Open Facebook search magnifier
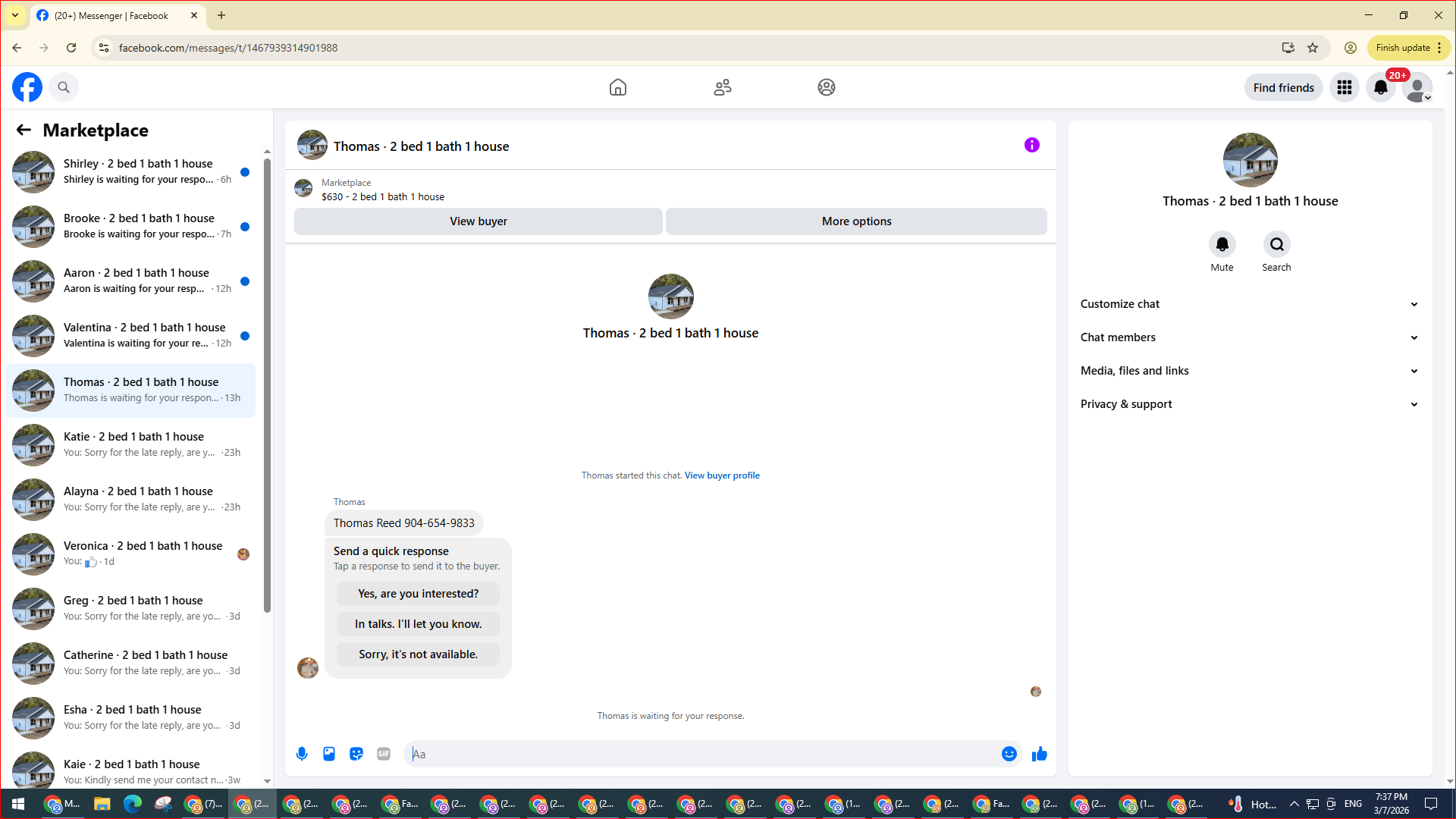This screenshot has height=819, width=1456. point(64,87)
